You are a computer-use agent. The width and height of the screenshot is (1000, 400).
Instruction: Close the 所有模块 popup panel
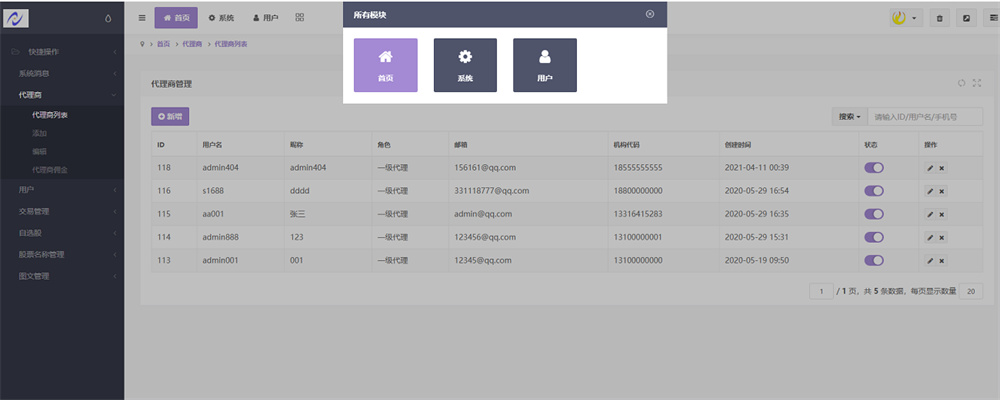(650, 14)
